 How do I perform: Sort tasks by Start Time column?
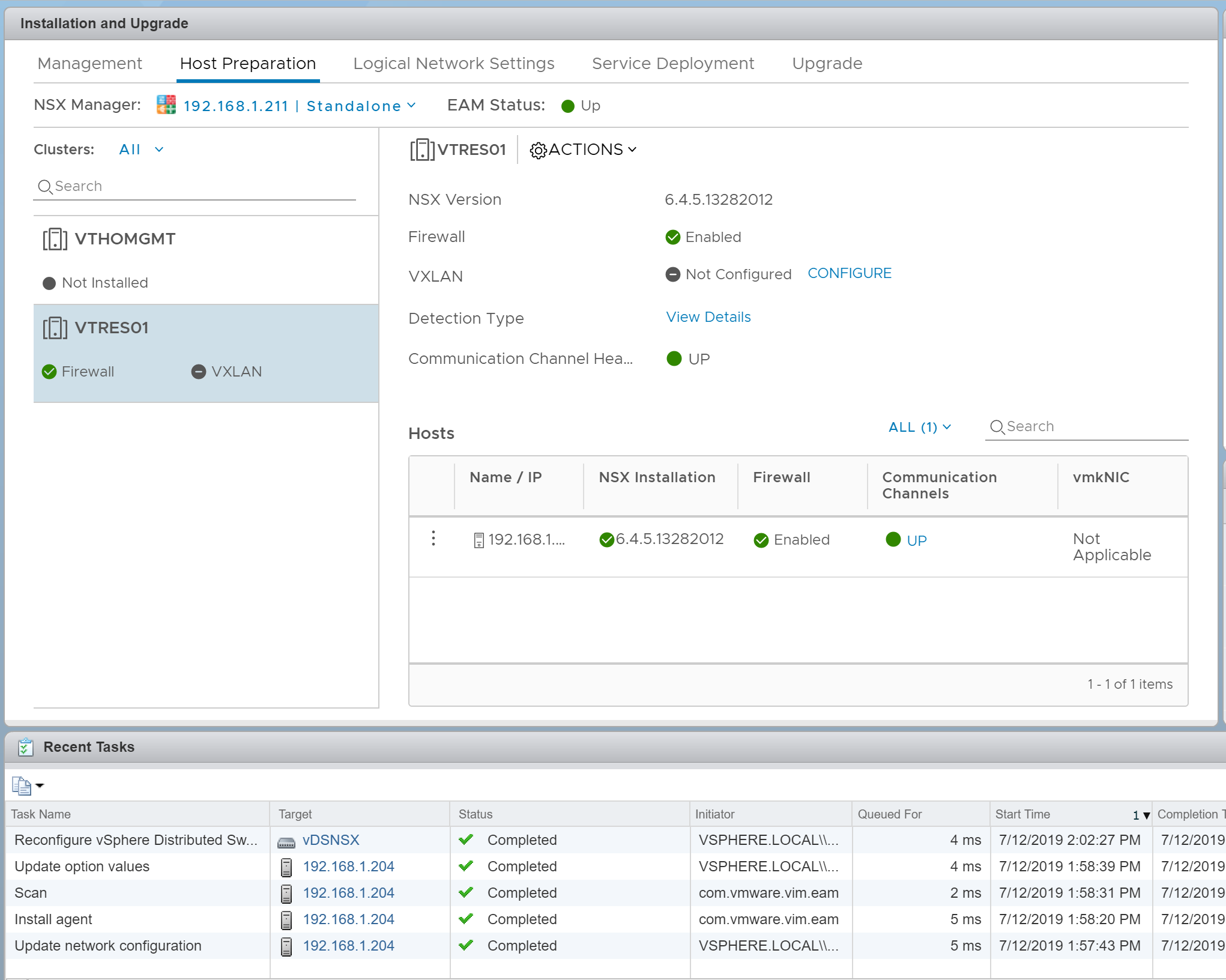pyautogui.click(x=1022, y=814)
